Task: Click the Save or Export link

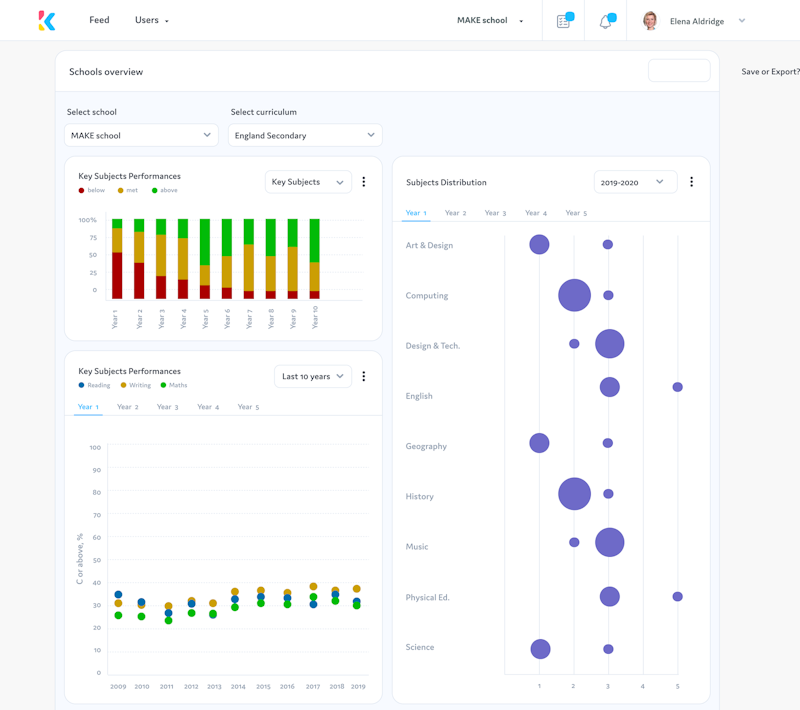Action: pyautogui.click(x=769, y=72)
